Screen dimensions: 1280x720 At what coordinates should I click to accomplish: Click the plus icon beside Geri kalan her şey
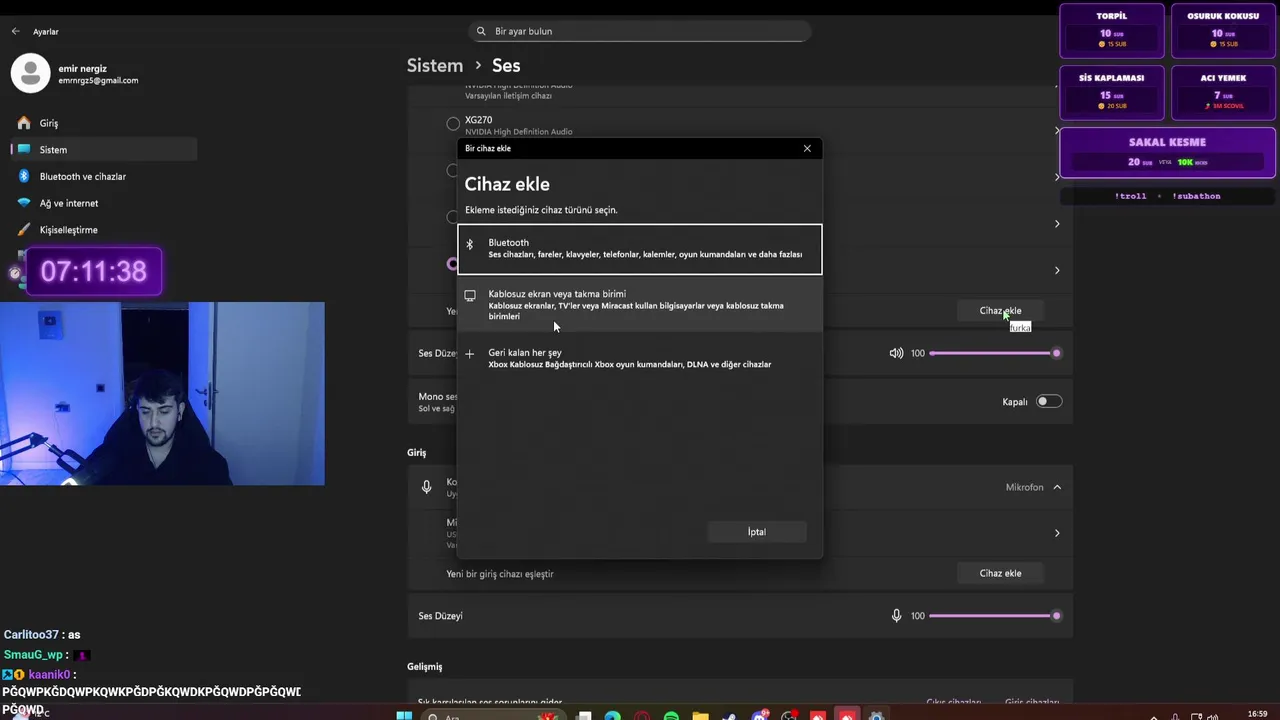click(470, 354)
